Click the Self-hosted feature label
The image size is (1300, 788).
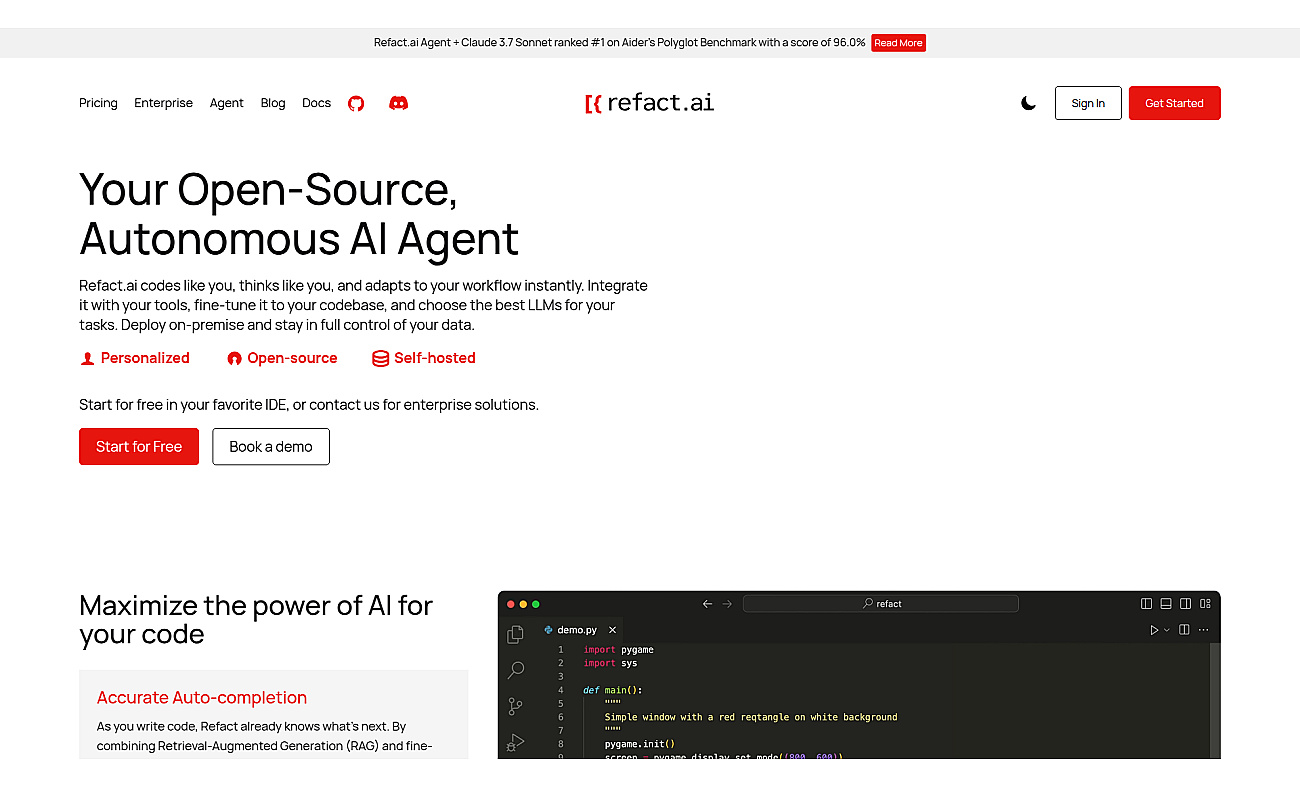(x=424, y=358)
